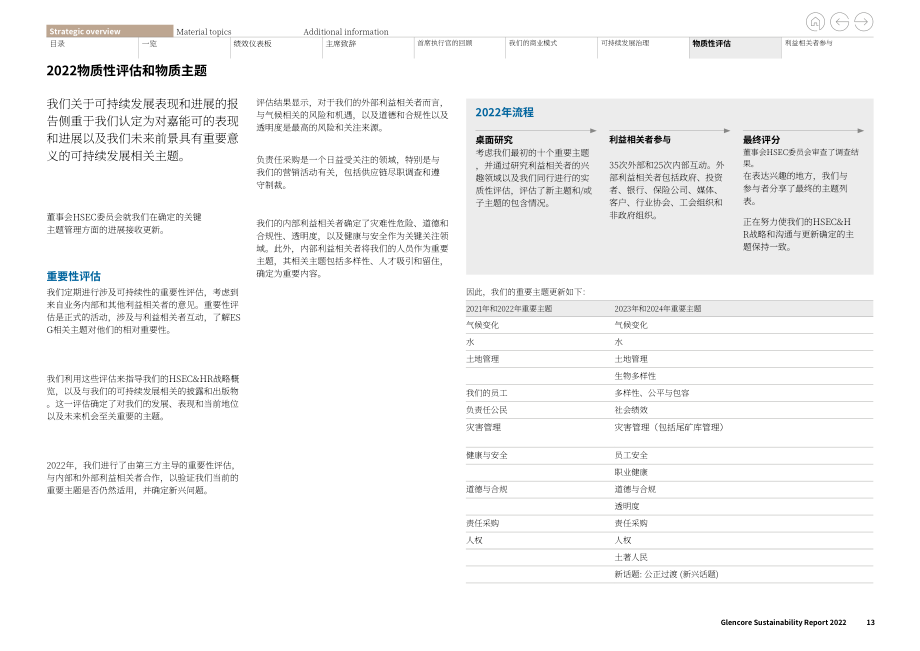Select the 目录 sub-tab
This screenshot has width=920, height=651.
58,44
